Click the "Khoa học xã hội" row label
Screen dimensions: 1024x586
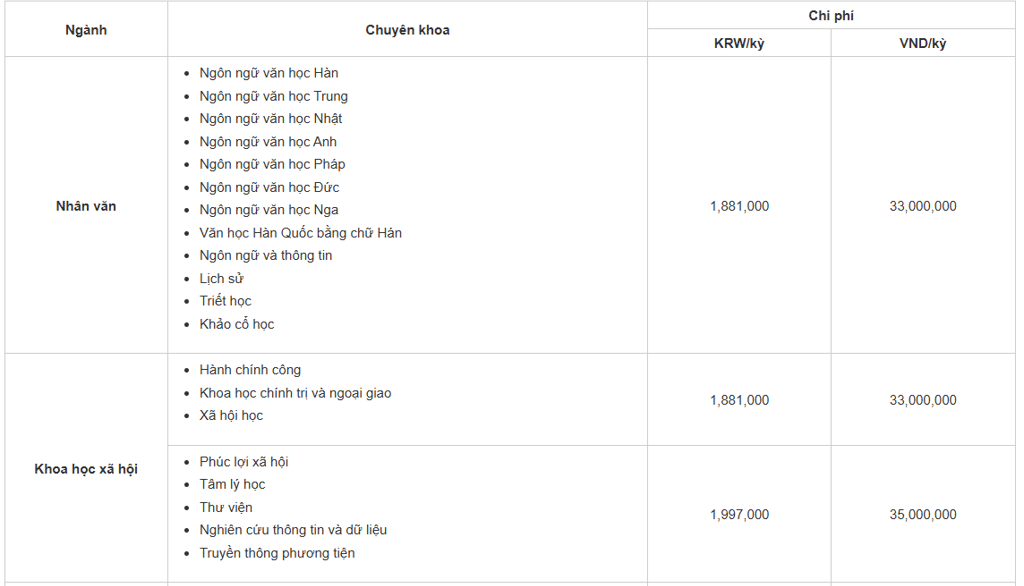click(86, 469)
